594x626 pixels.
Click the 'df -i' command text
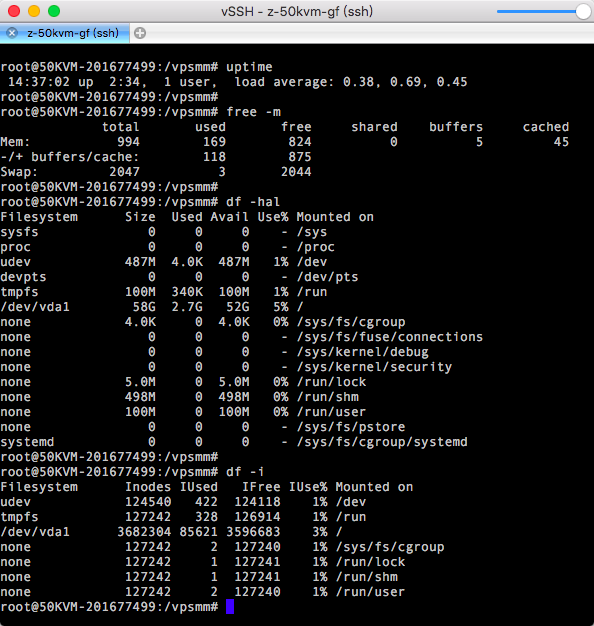[x=245, y=472]
